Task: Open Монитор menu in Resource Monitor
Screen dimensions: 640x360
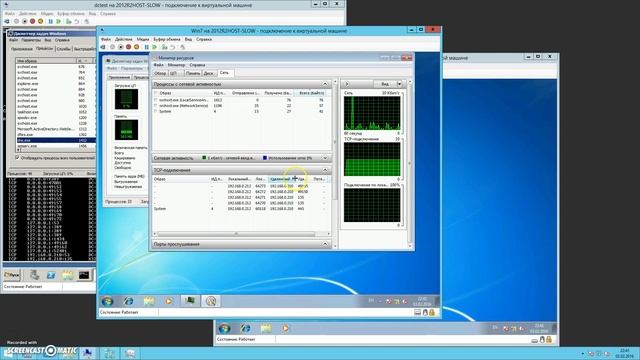Action: (x=176, y=65)
